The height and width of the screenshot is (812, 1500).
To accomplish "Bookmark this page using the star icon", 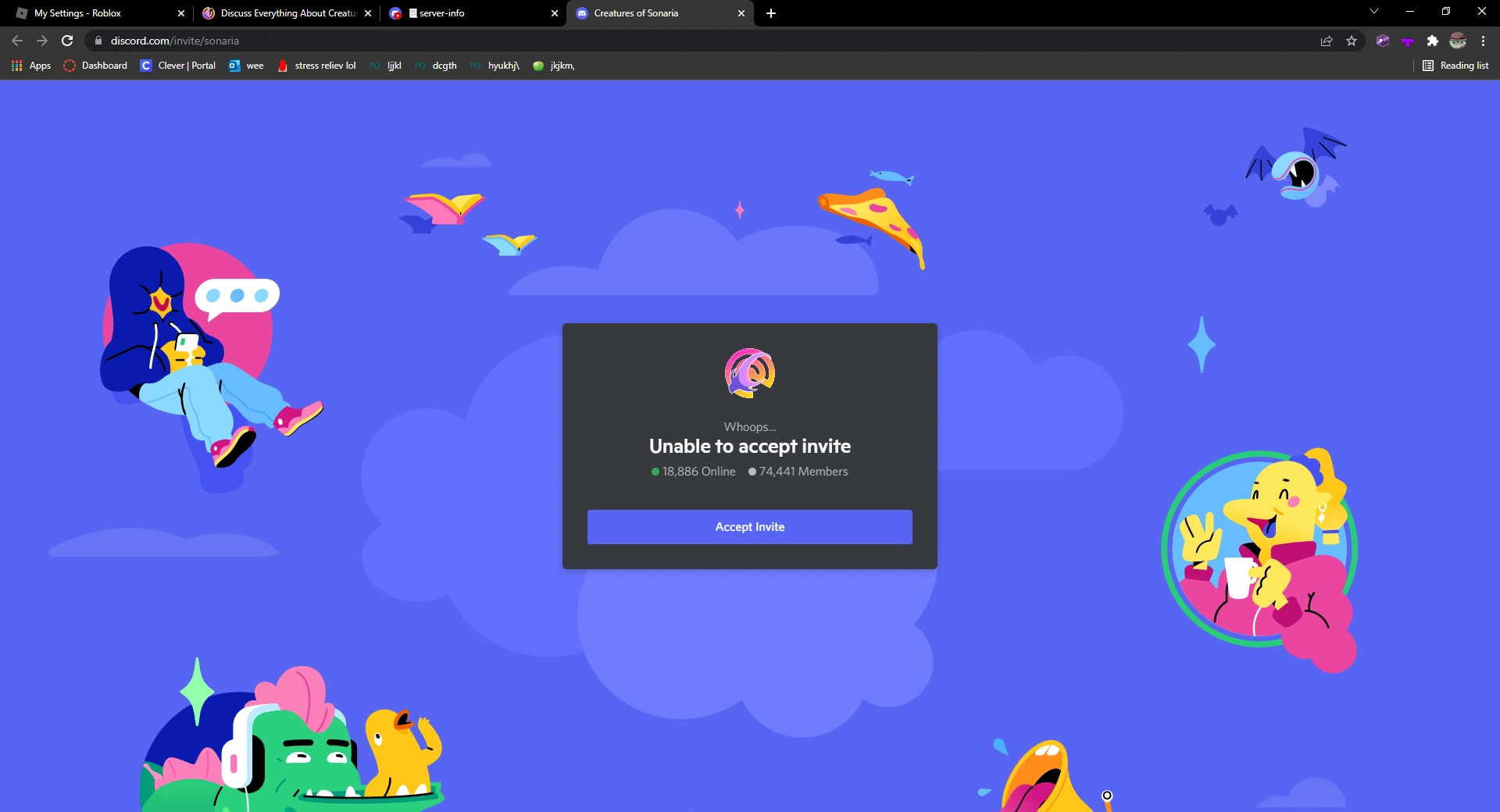I will pyautogui.click(x=1352, y=41).
